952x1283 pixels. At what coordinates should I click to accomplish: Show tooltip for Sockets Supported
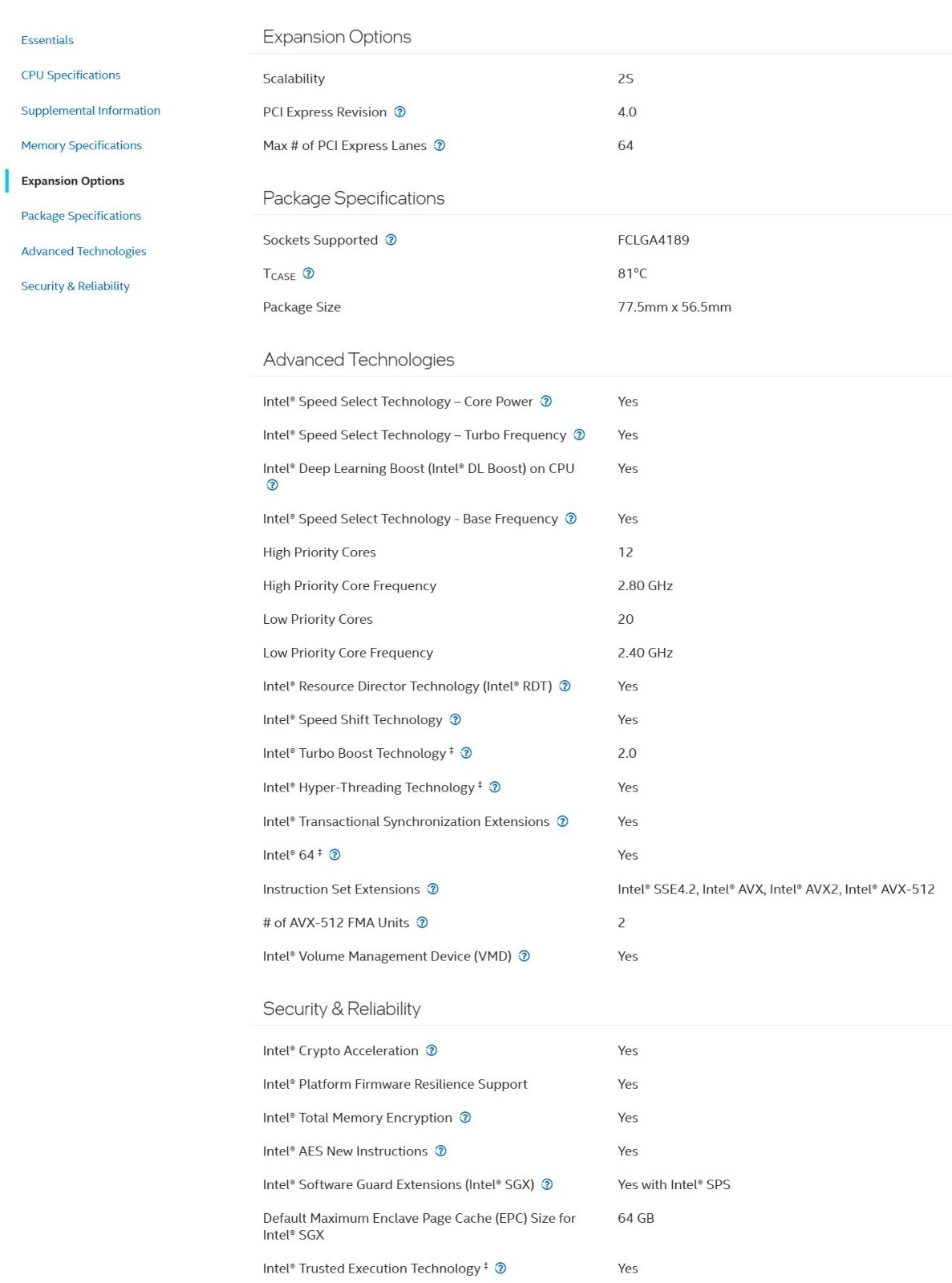click(391, 240)
